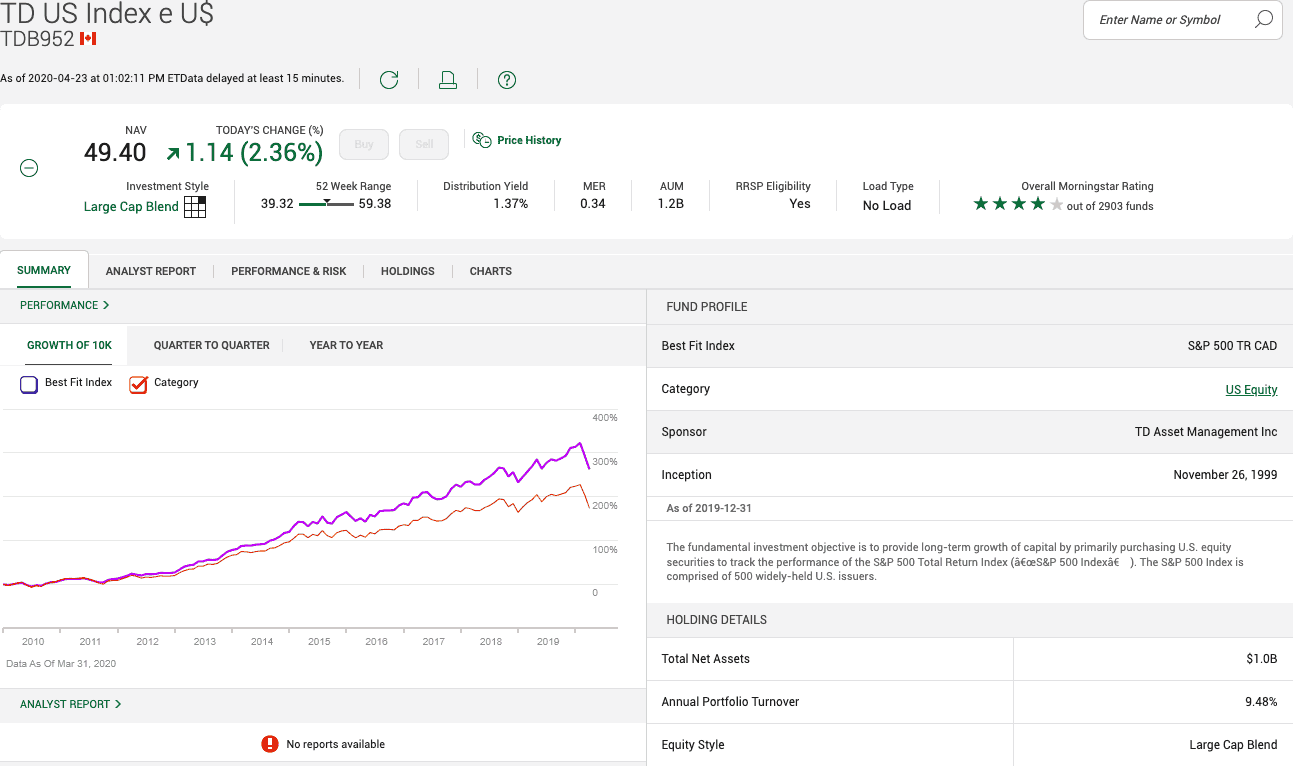This screenshot has height=766, width=1313.
Task: Click the S&P 500 TR CAD value
Action: 1231,346
